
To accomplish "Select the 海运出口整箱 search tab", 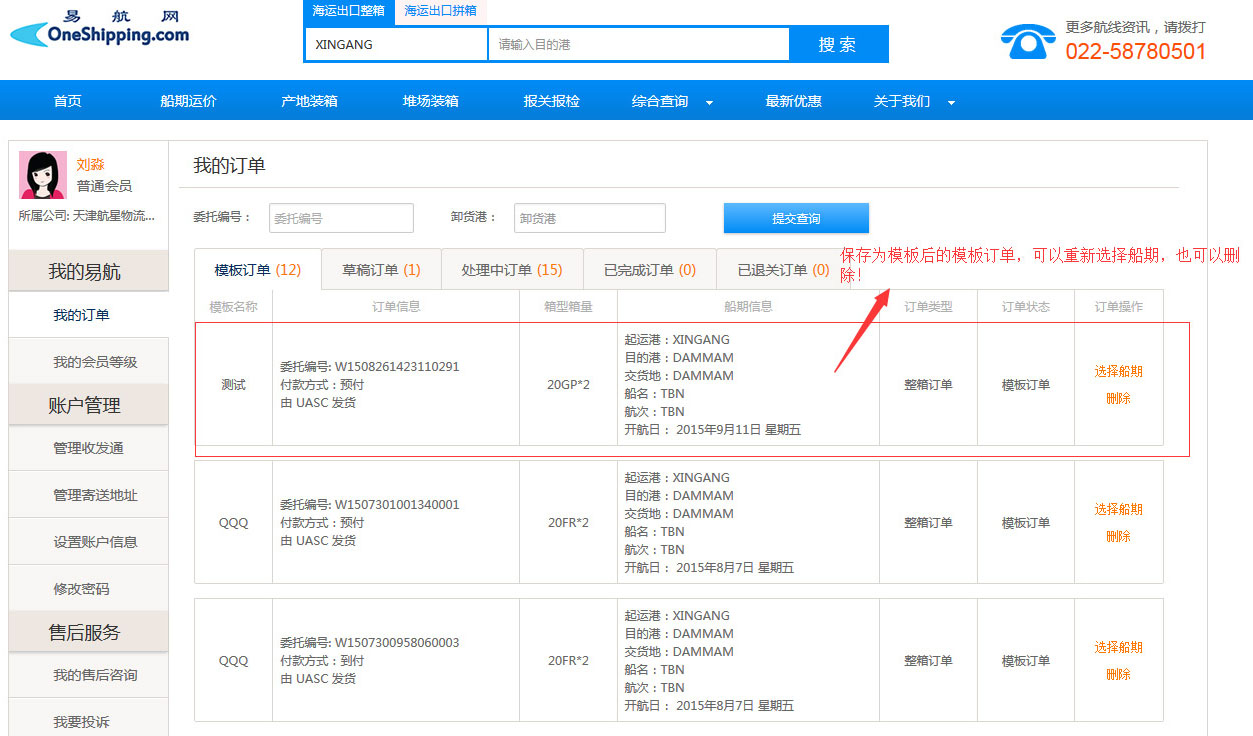I will 349,11.
